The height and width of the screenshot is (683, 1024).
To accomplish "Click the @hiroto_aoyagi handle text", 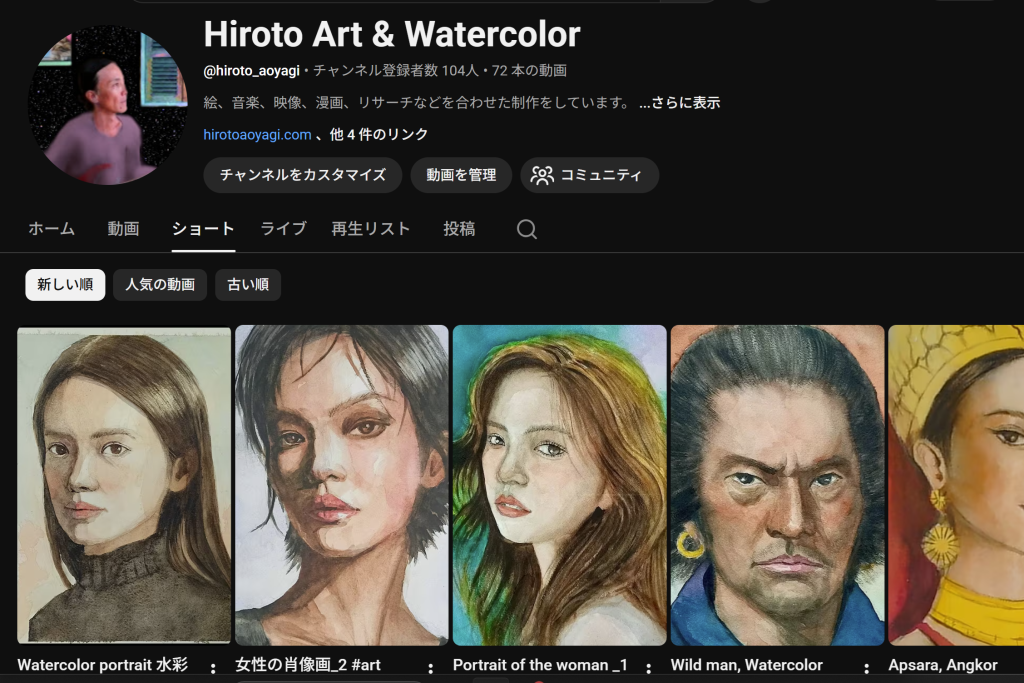I will [x=251, y=71].
